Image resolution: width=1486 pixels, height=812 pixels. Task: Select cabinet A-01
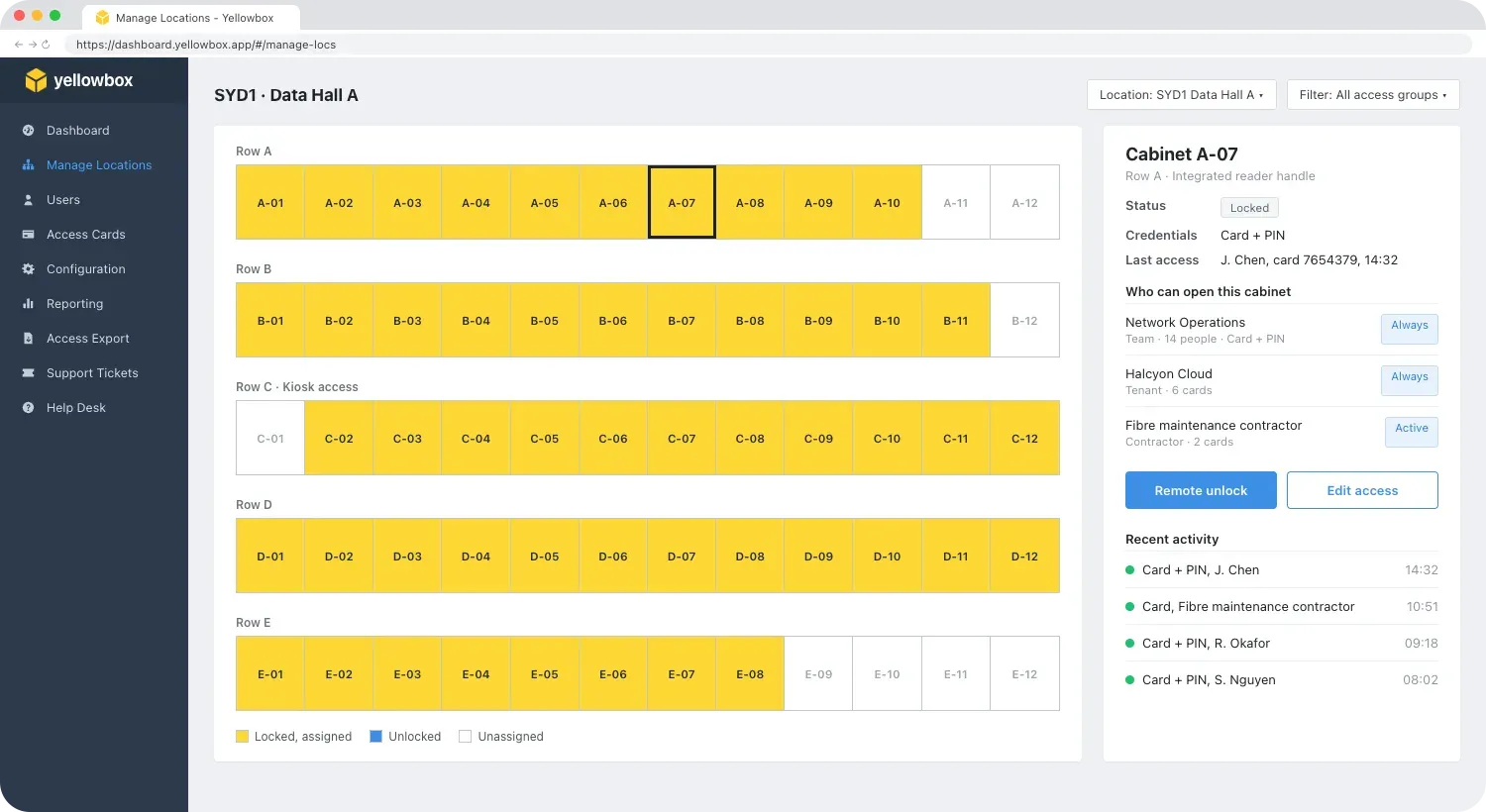270,202
